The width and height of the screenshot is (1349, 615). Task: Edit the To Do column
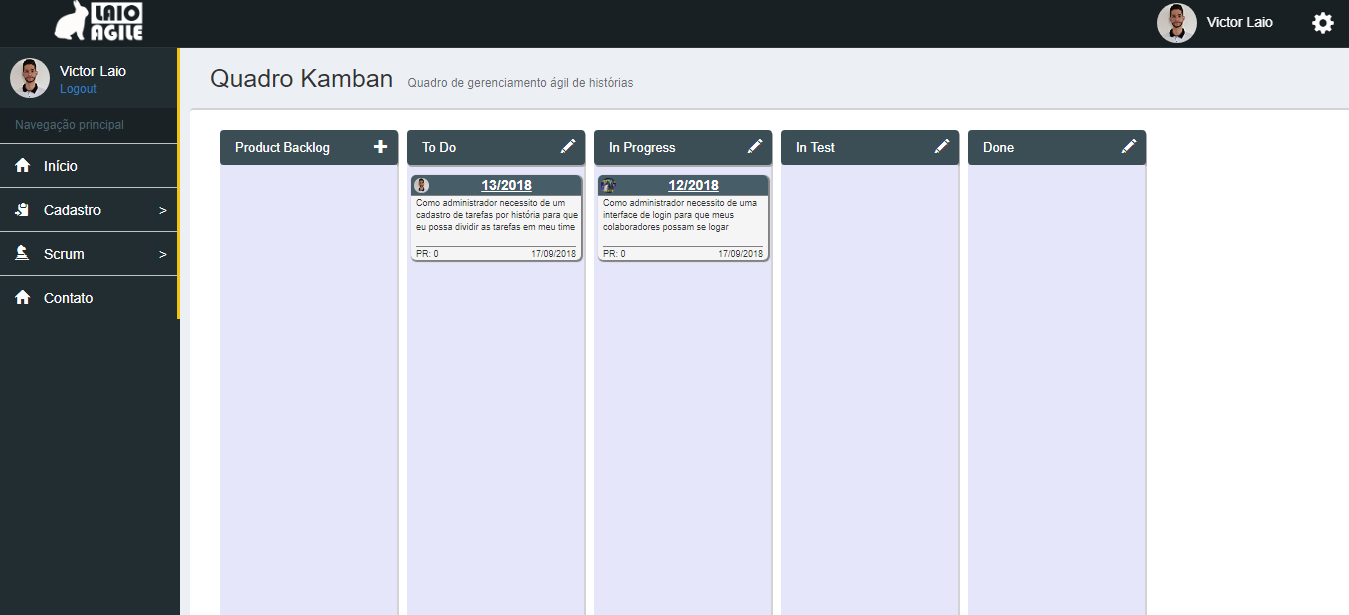[567, 146]
